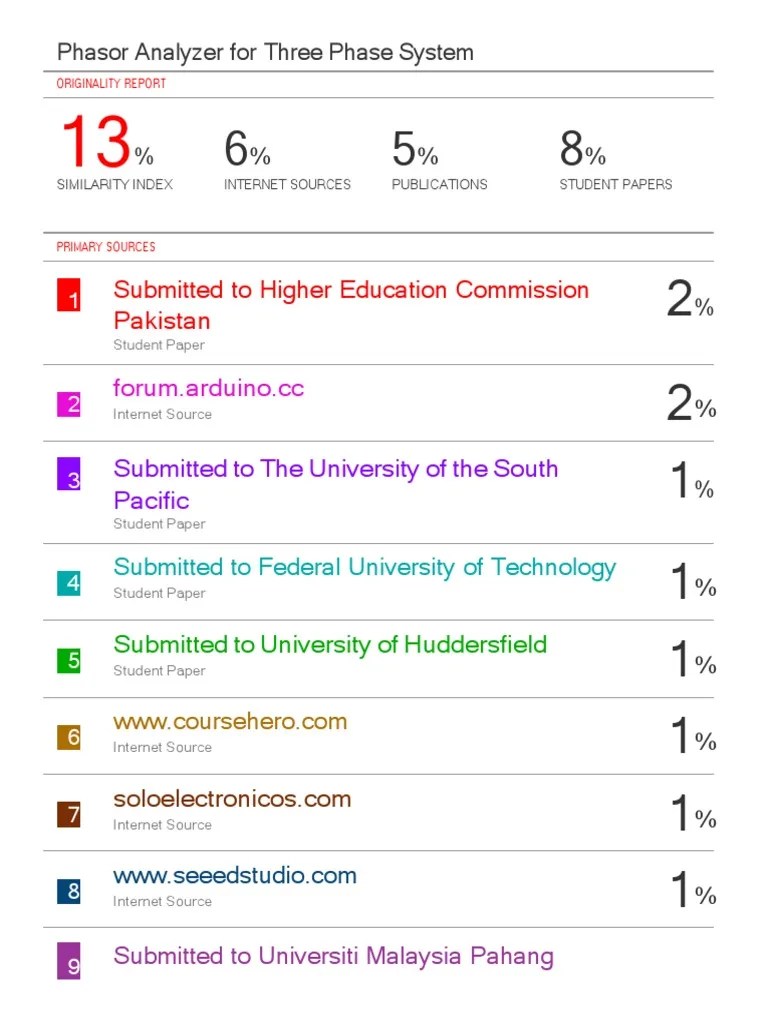This screenshot has width=768, height=1024.
Task: Select Submitted to University of Huddersfield source
Action: click(330, 644)
